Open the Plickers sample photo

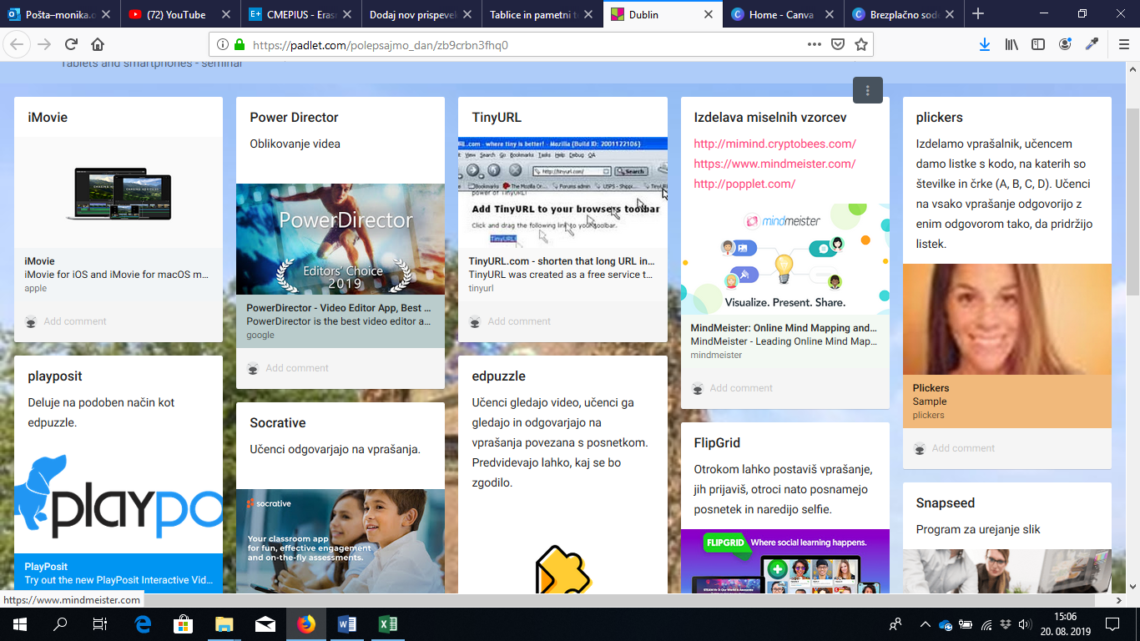click(1007, 319)
